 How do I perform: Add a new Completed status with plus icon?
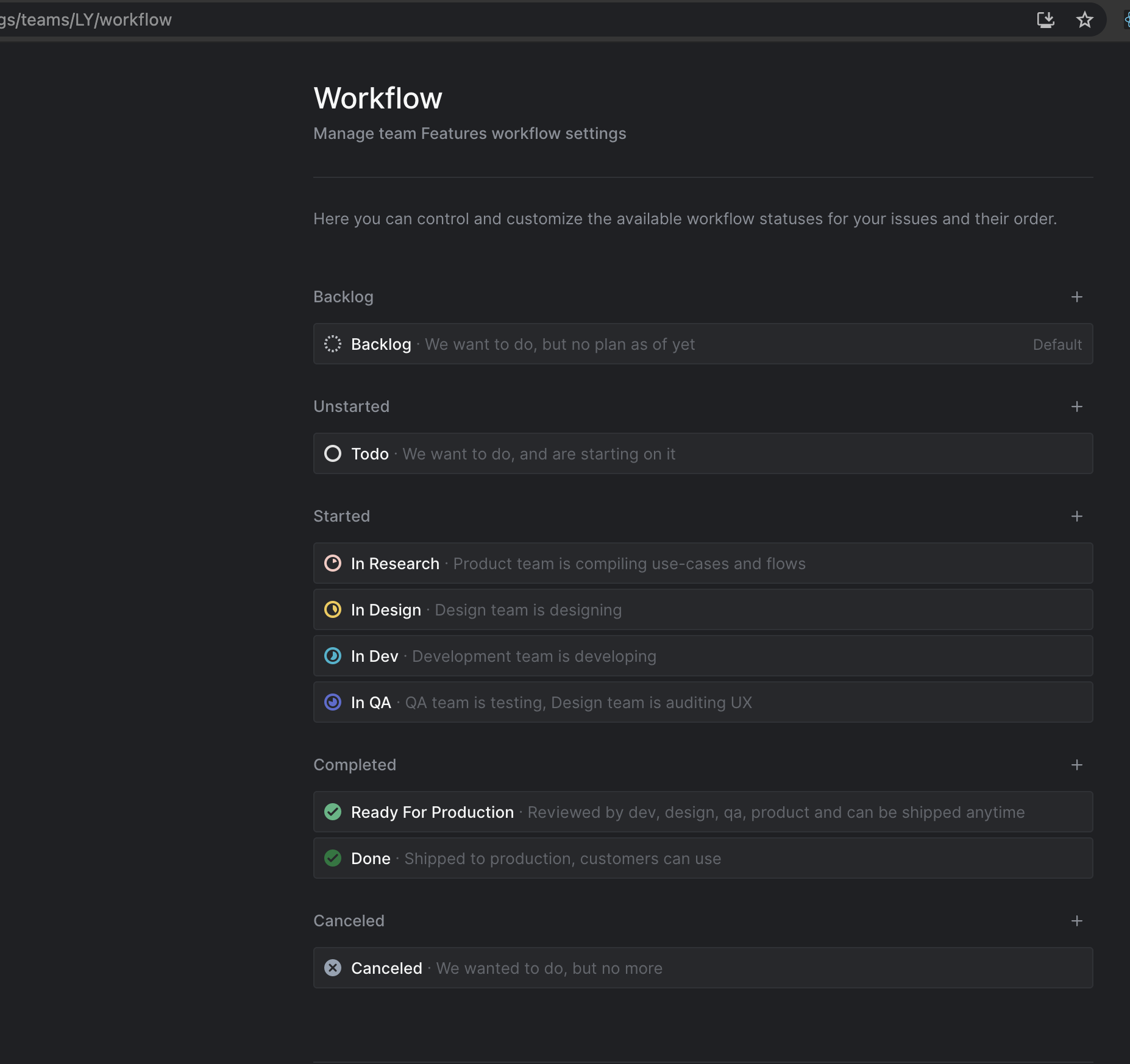(x=1077, y=765)
